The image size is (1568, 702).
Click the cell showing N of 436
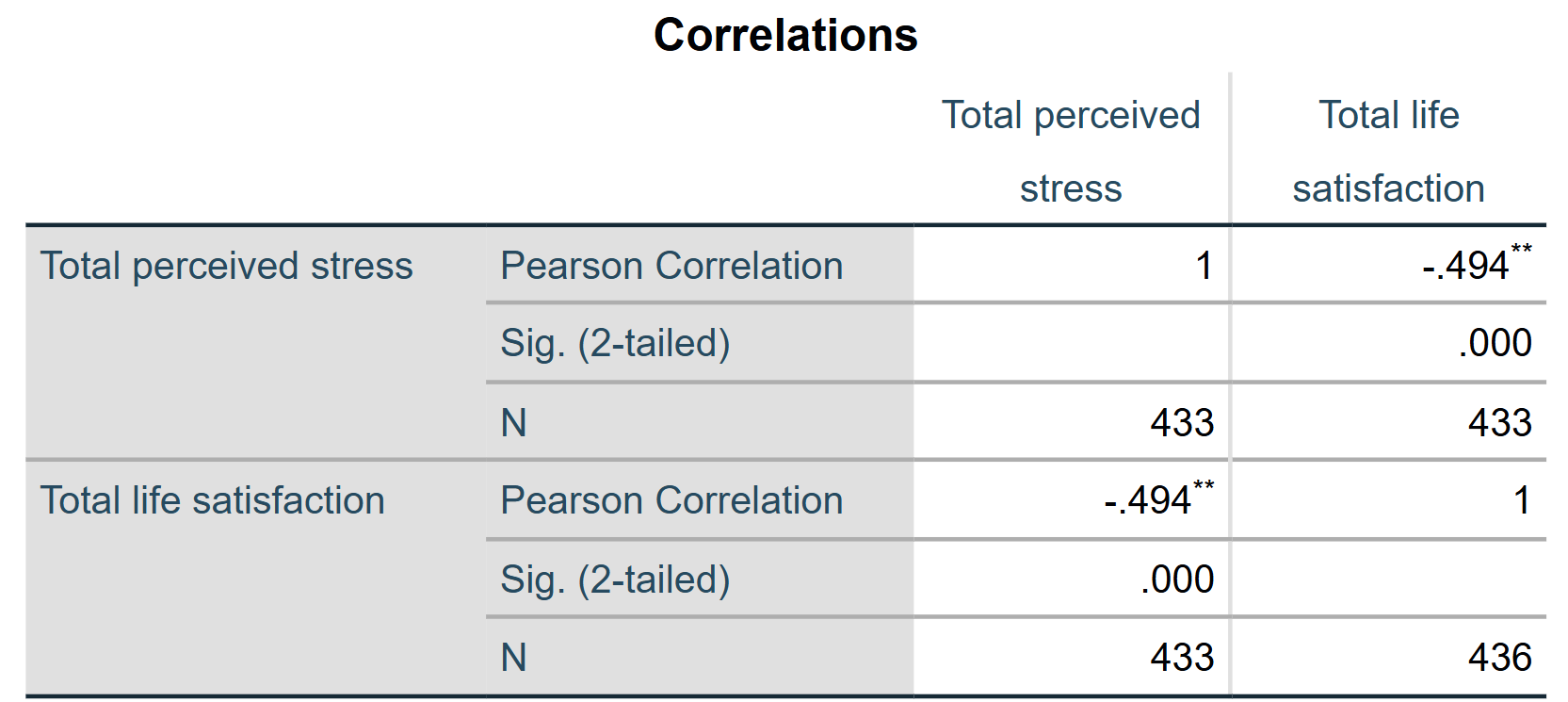pos(1499,658)
